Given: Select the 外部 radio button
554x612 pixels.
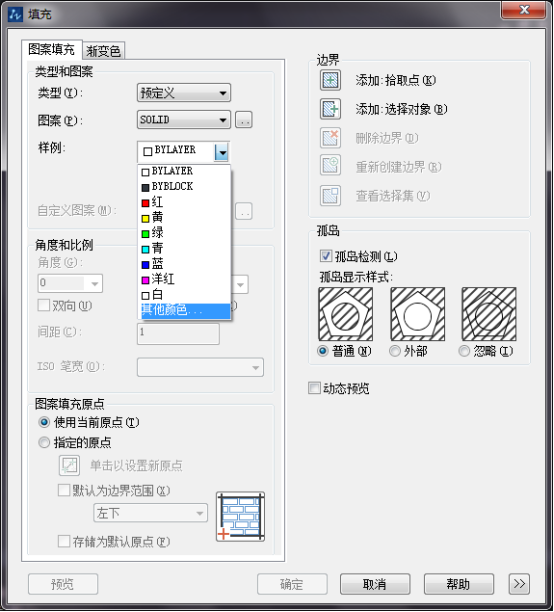Looking at the screenshot, I should 395,351.
